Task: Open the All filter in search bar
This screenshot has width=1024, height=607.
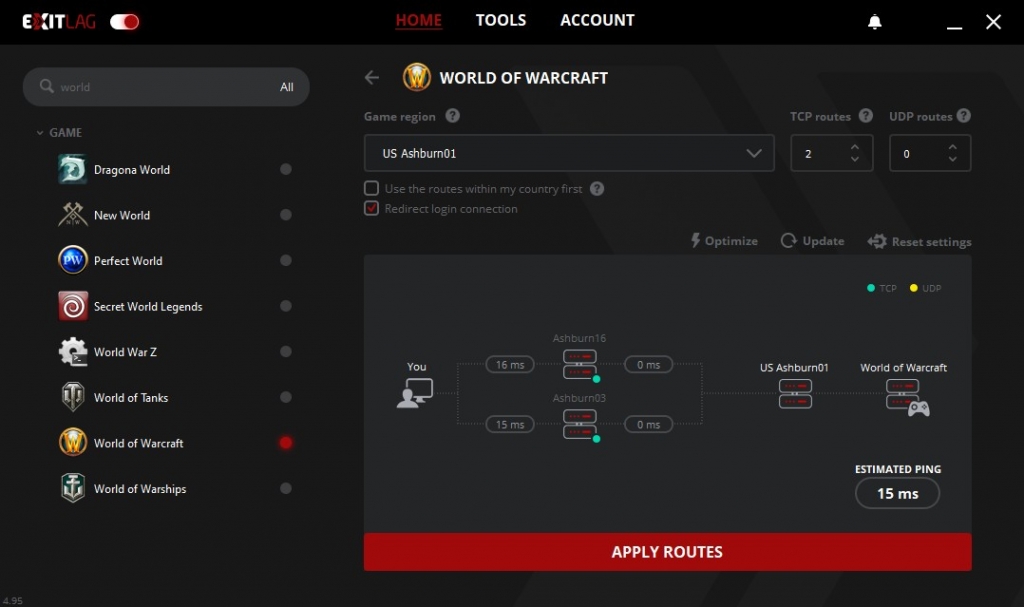Action: tap(286, 87)
